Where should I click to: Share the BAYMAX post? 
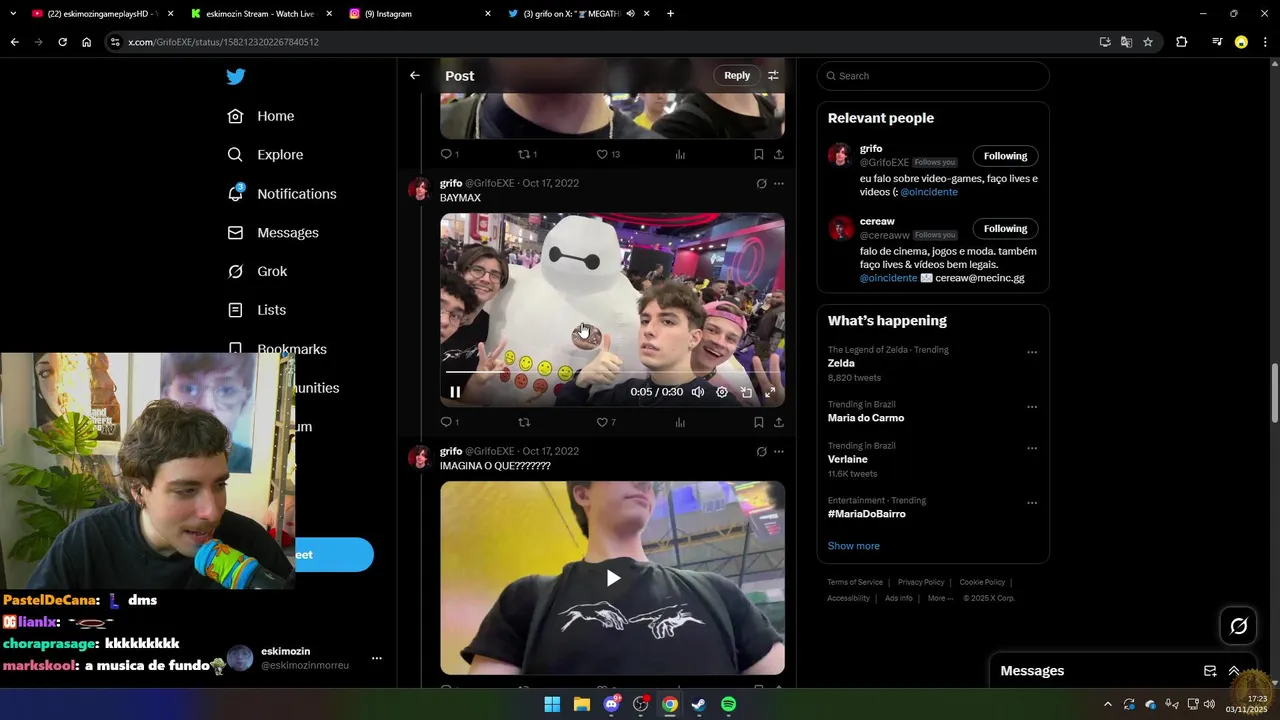(778, 422)
